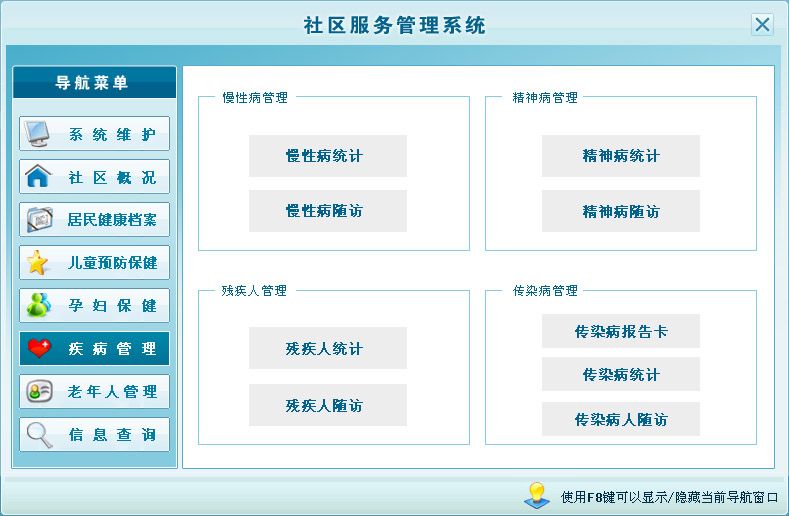This screenshot has height=516, width=789.
Task: Click the blue house icon for 社区概况
Action: 38,176
